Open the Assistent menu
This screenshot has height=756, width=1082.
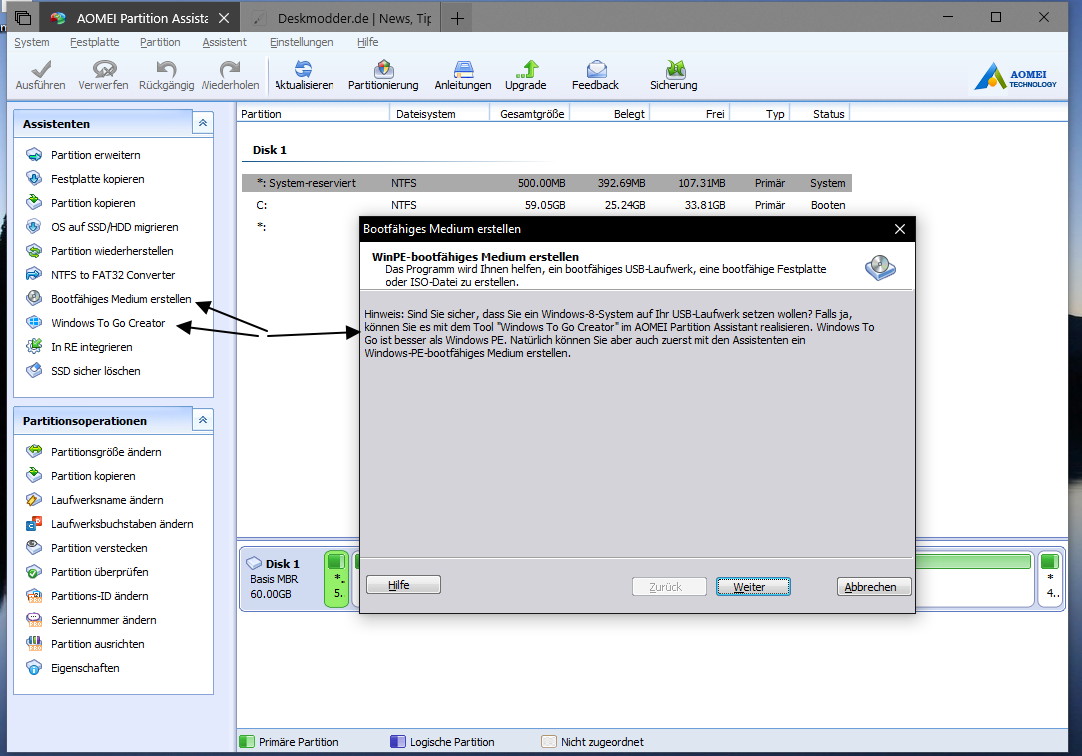[224, 42]
